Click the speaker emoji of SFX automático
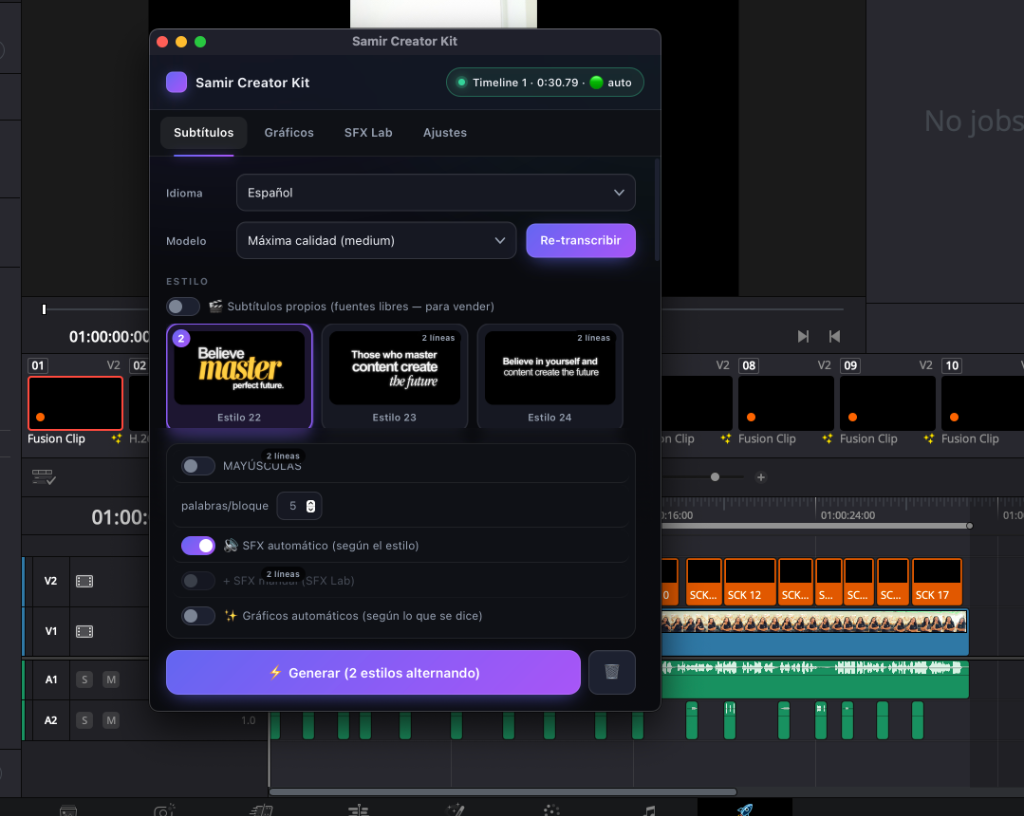The height and width of the screenshot is (816, 1024). click(x=231, y=545)
